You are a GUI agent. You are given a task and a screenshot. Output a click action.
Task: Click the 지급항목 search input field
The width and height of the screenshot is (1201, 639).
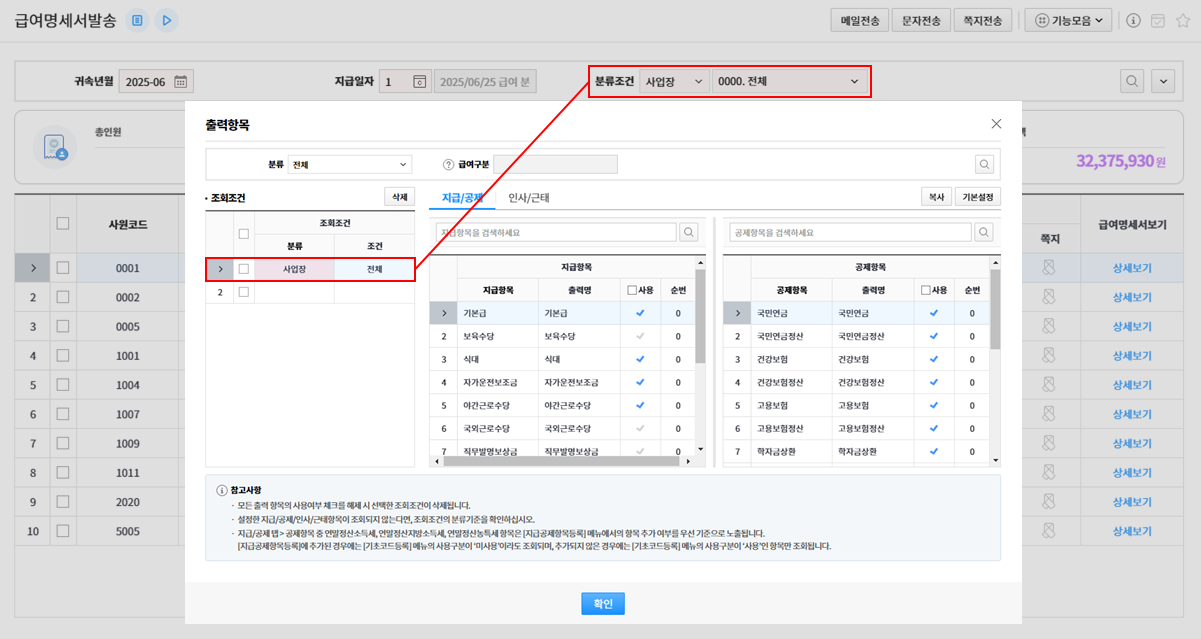(556, 232)
